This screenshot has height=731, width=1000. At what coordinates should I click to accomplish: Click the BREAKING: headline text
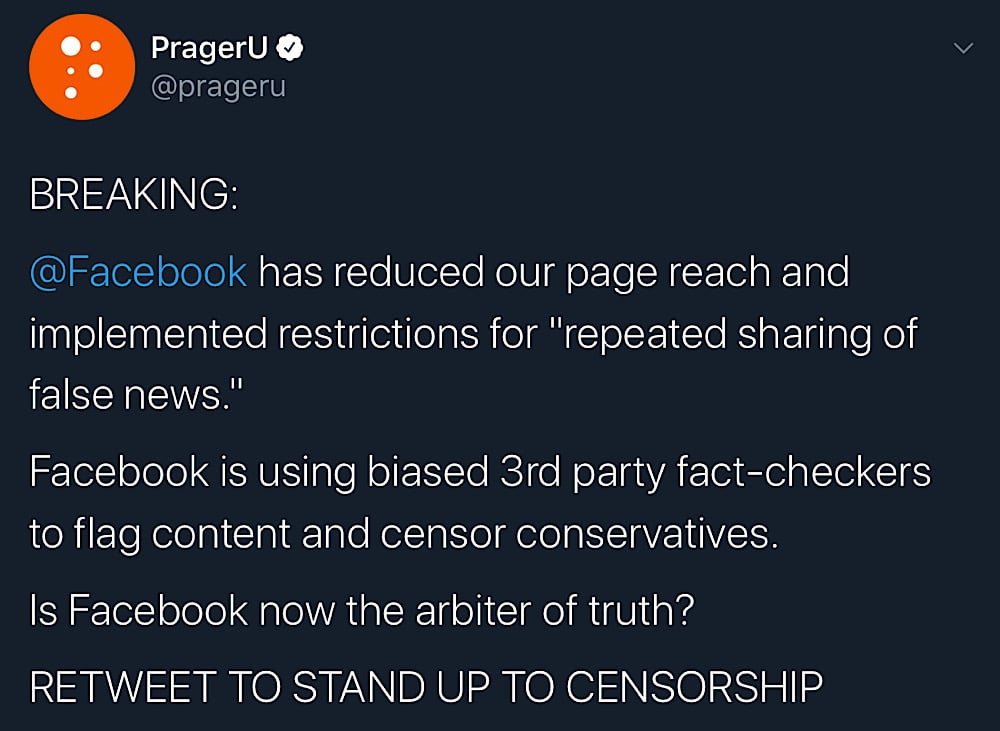tap(134, 194)
